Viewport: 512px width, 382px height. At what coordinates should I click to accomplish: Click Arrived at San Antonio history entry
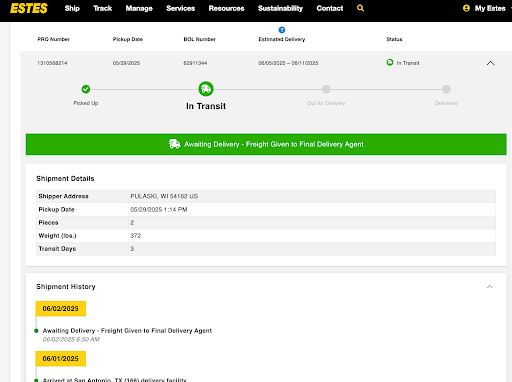click(115, 380)
